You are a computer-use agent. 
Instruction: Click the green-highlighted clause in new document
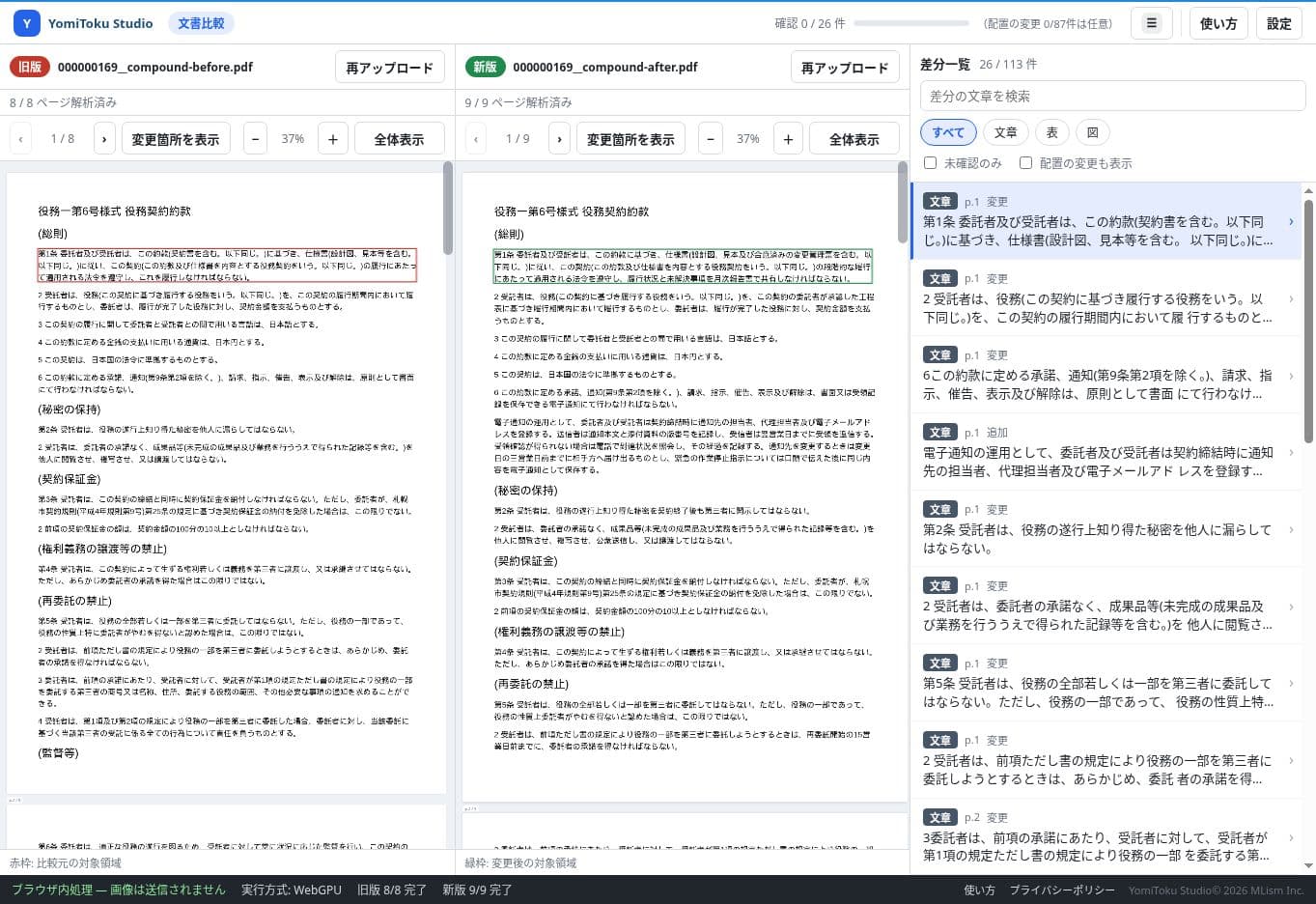click(683, 266)
